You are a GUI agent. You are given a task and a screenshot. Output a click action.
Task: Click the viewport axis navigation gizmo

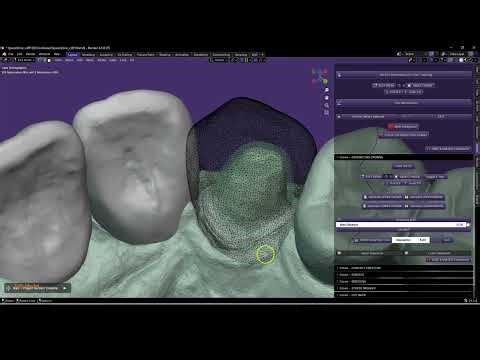tap(319, 77)
